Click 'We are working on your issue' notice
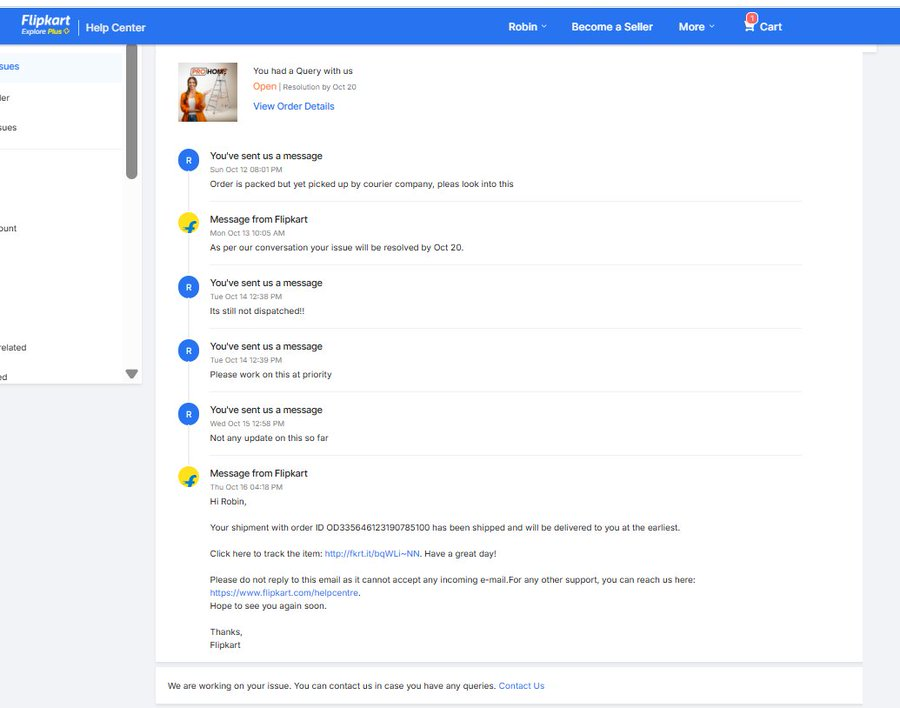 (332, 686)
